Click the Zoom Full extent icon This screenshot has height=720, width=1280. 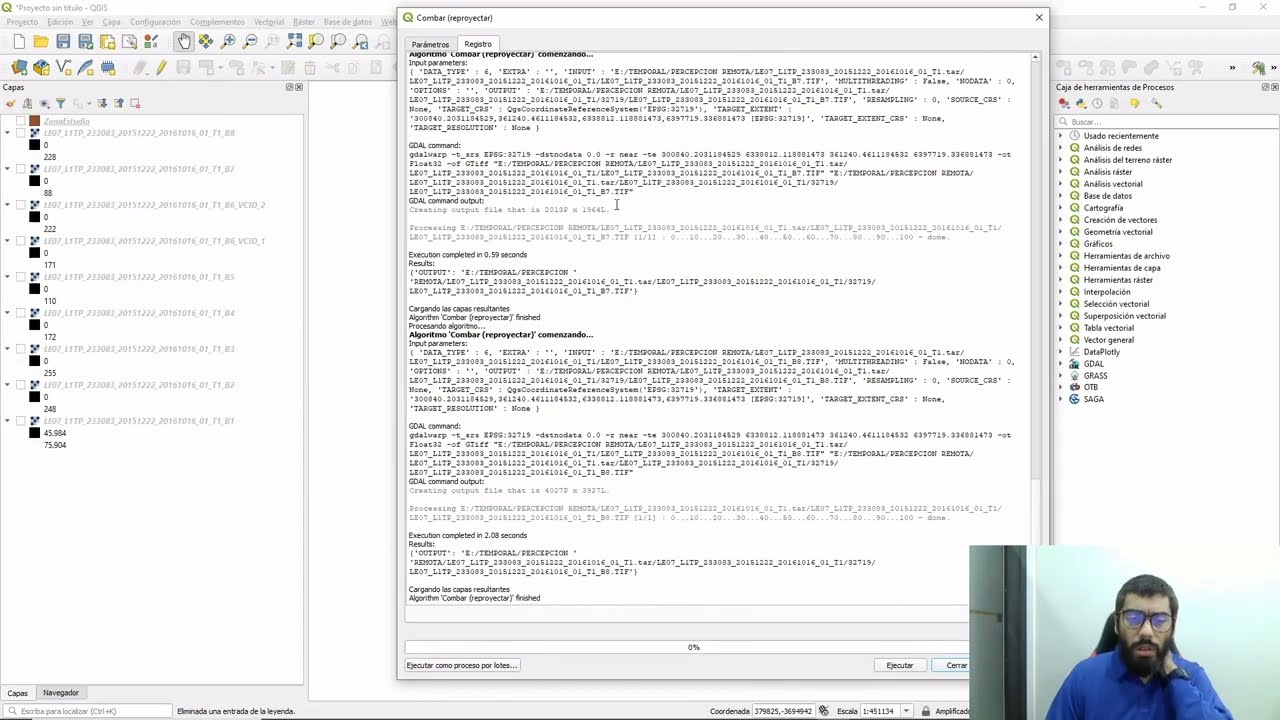tap(294, 41)
